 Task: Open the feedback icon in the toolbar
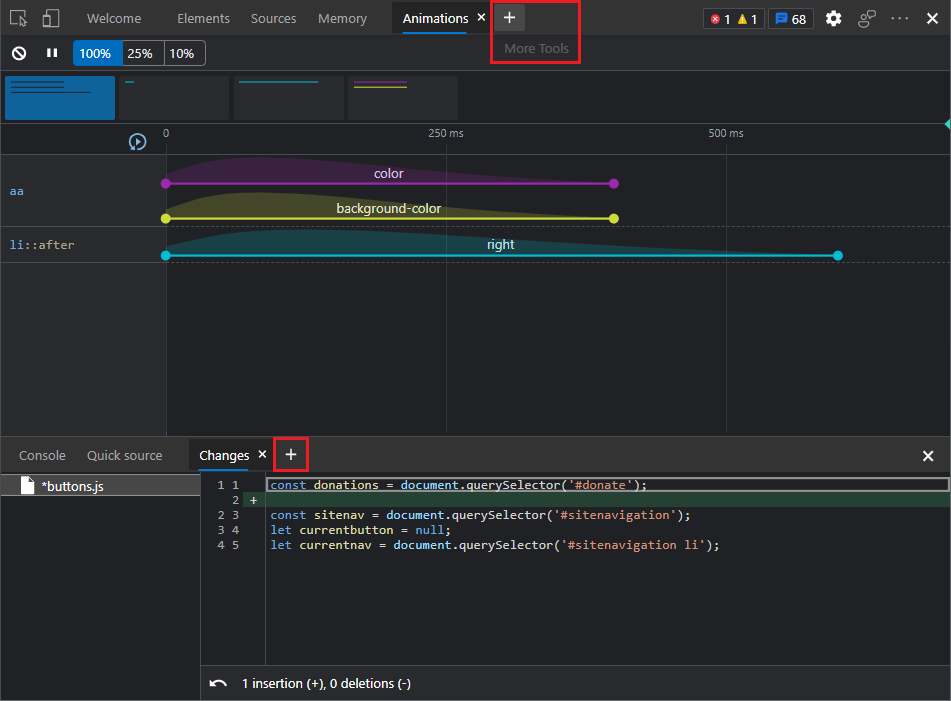(867, 18)
